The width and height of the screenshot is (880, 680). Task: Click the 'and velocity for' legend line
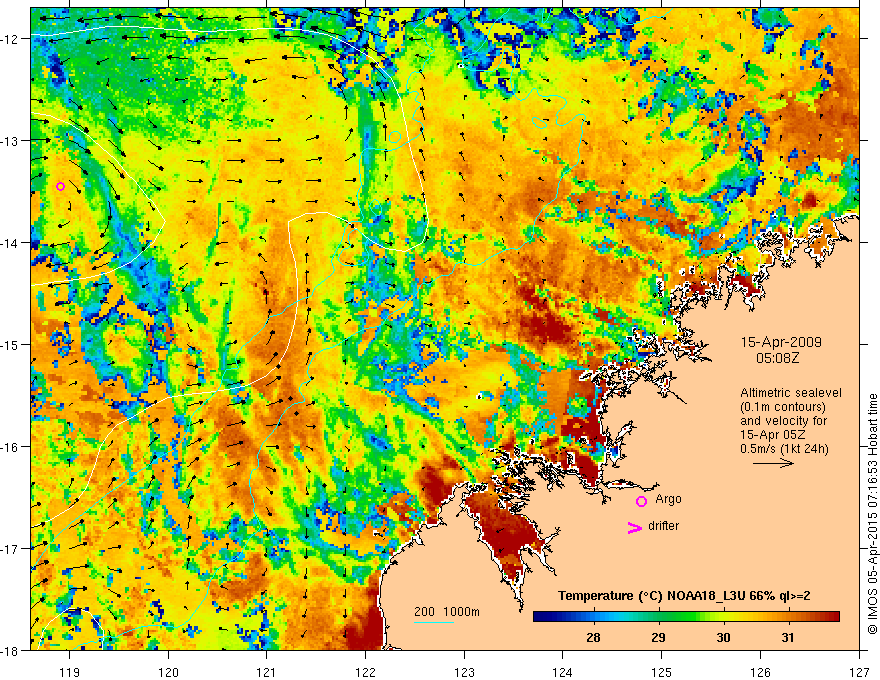tap(783, 421)
